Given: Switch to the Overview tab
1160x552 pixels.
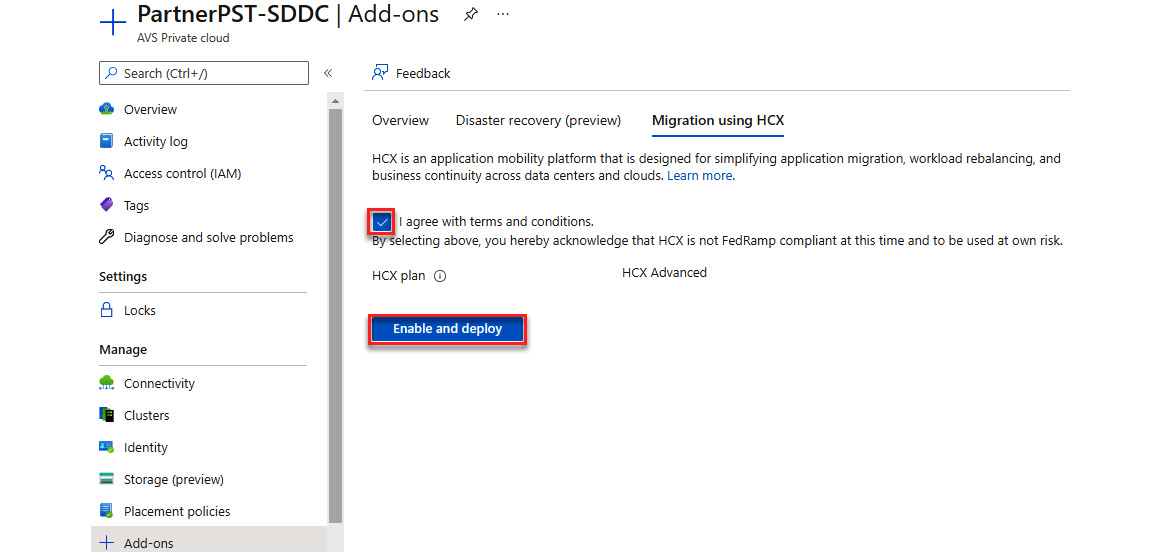Looking at the screenshot, I should point(400,120).
